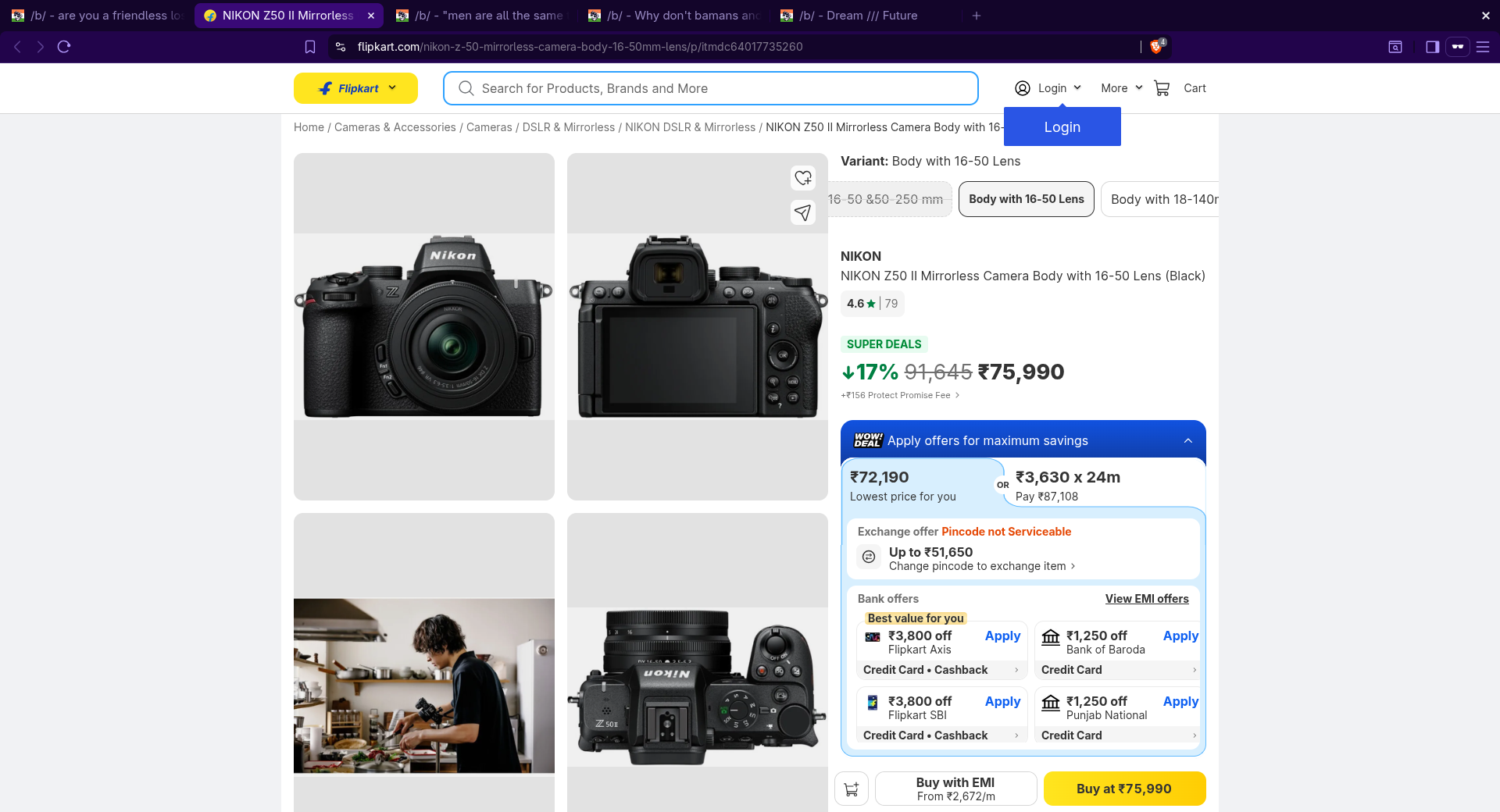1500x812 pixels.
Task: Open the View EMI offers link
Action: click(x=1146, y=599)
